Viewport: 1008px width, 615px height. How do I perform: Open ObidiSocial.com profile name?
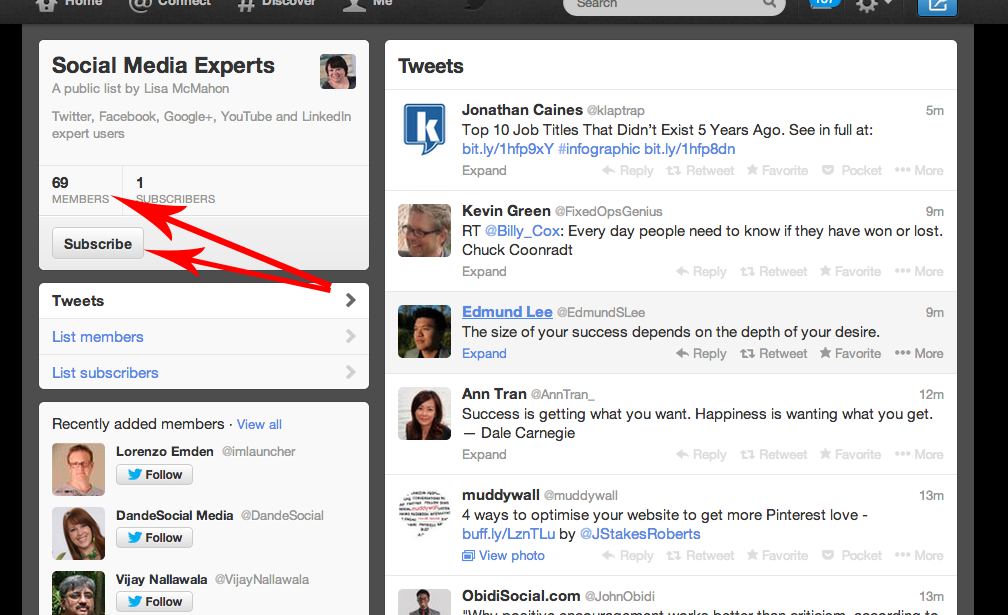coord(521,596)
